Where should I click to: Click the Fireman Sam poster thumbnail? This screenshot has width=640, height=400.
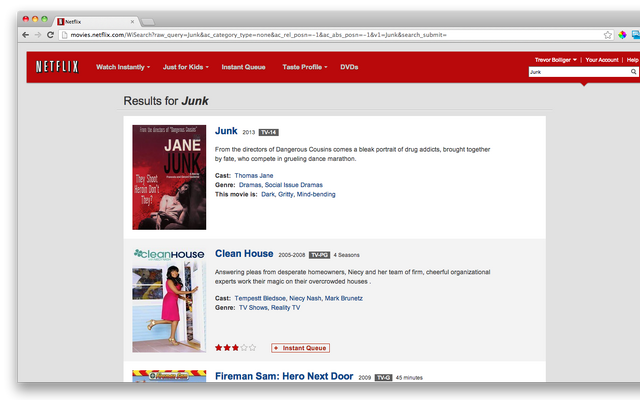(169, 376)
